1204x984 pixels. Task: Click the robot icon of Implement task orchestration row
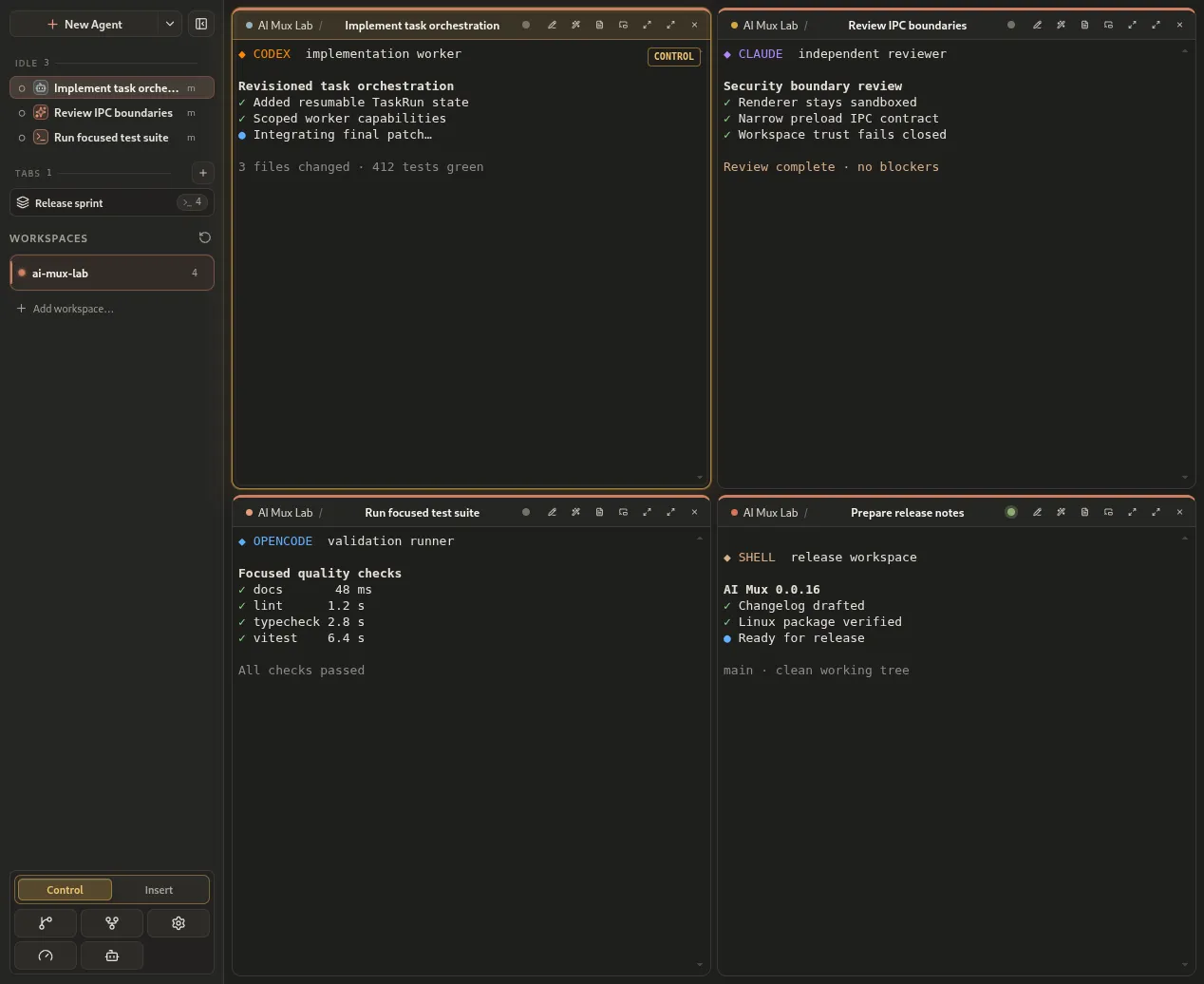41,88
